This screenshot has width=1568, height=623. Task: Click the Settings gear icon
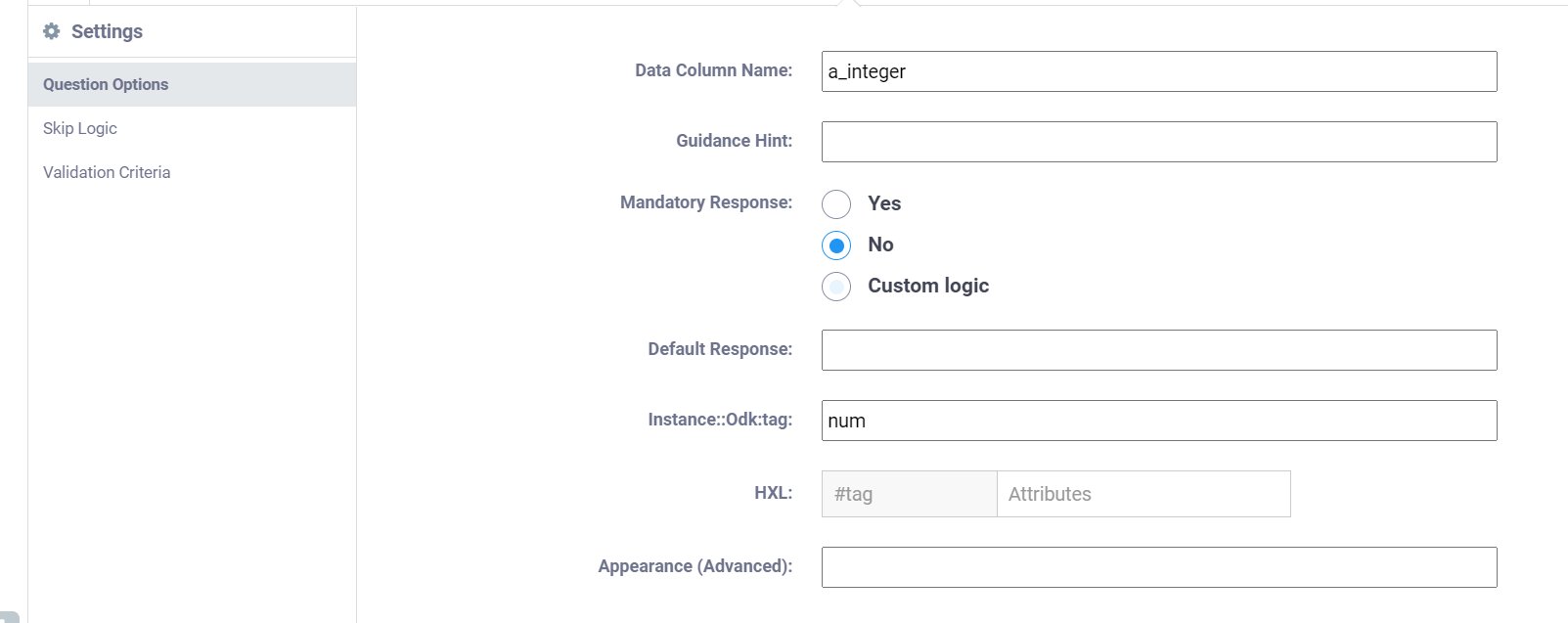[x=52, y=31]
